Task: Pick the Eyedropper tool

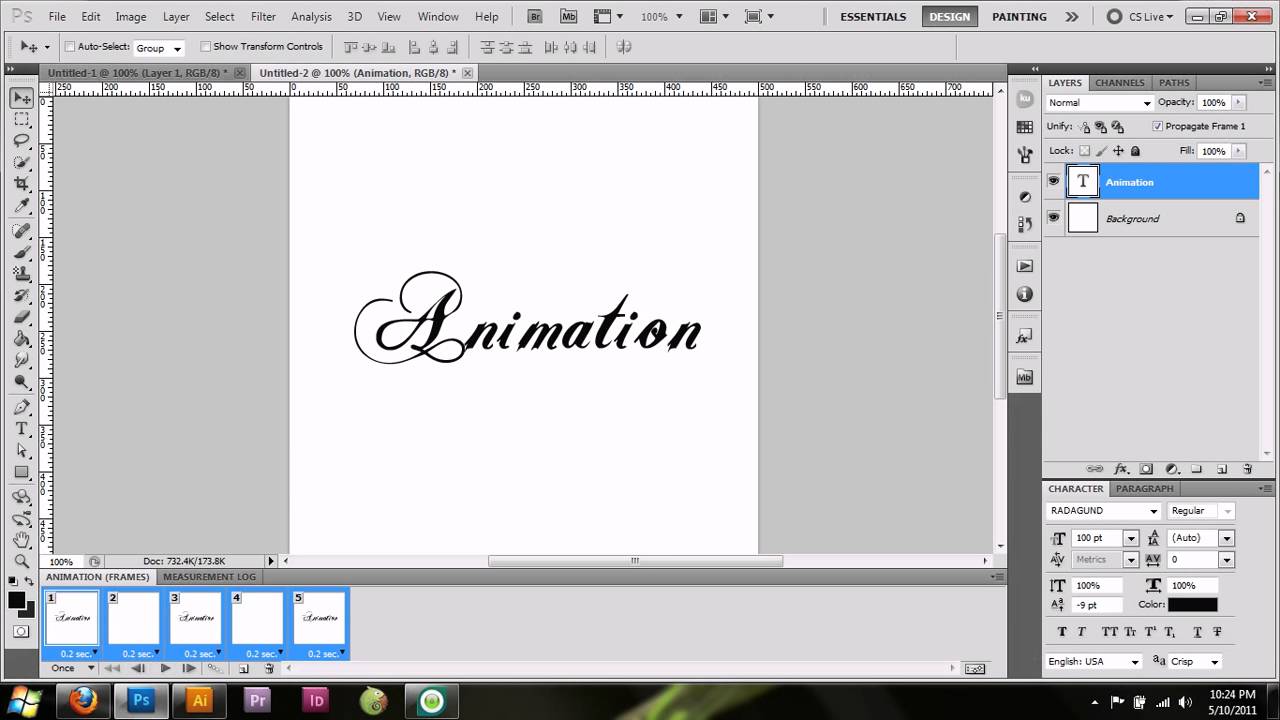Action: coord(21,206)
